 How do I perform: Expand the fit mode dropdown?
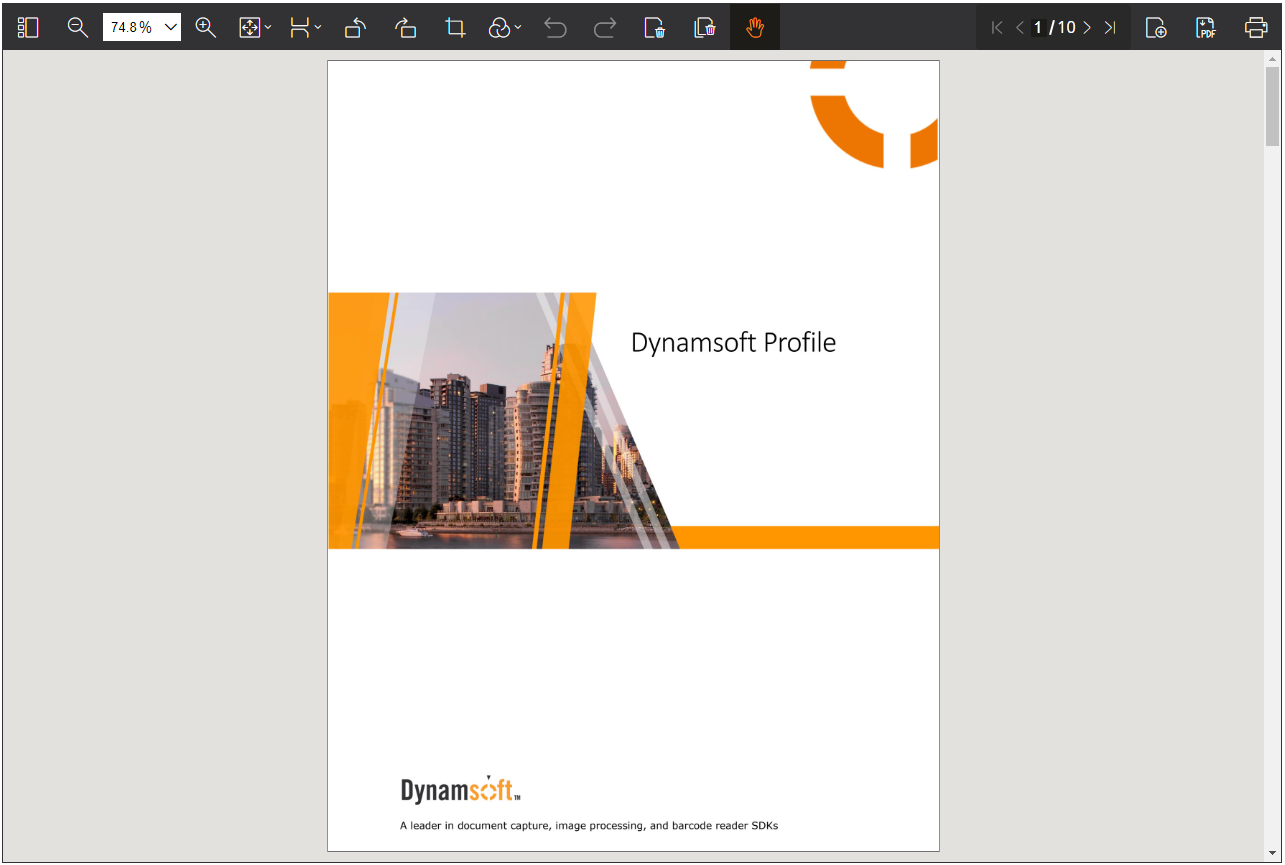[x=255, y=28]
